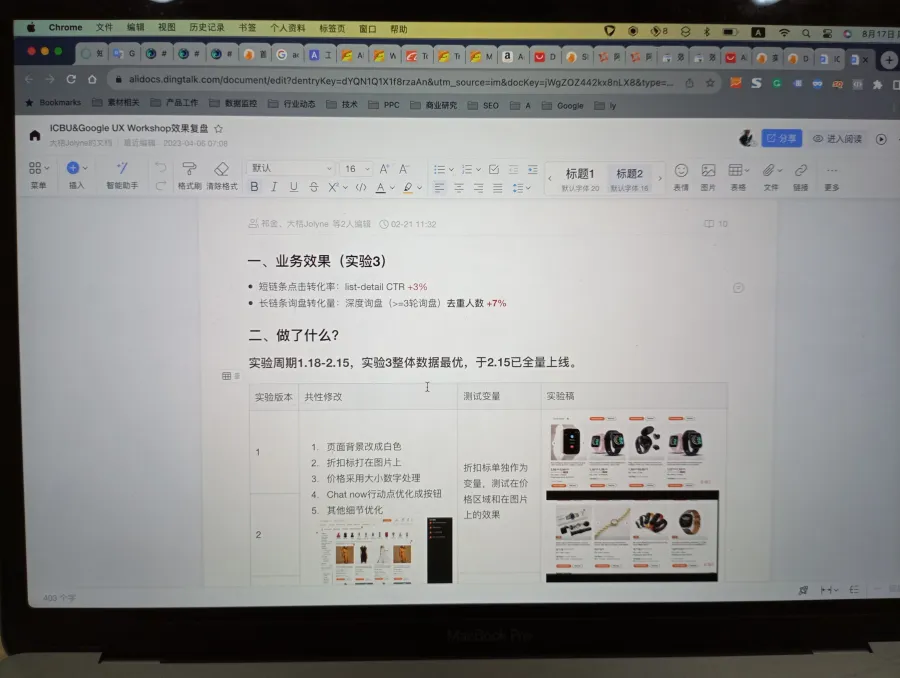Insert a table with 表格
Image resolution: width=900 pixels, height=678 pixels.
(x=738, y=177)
